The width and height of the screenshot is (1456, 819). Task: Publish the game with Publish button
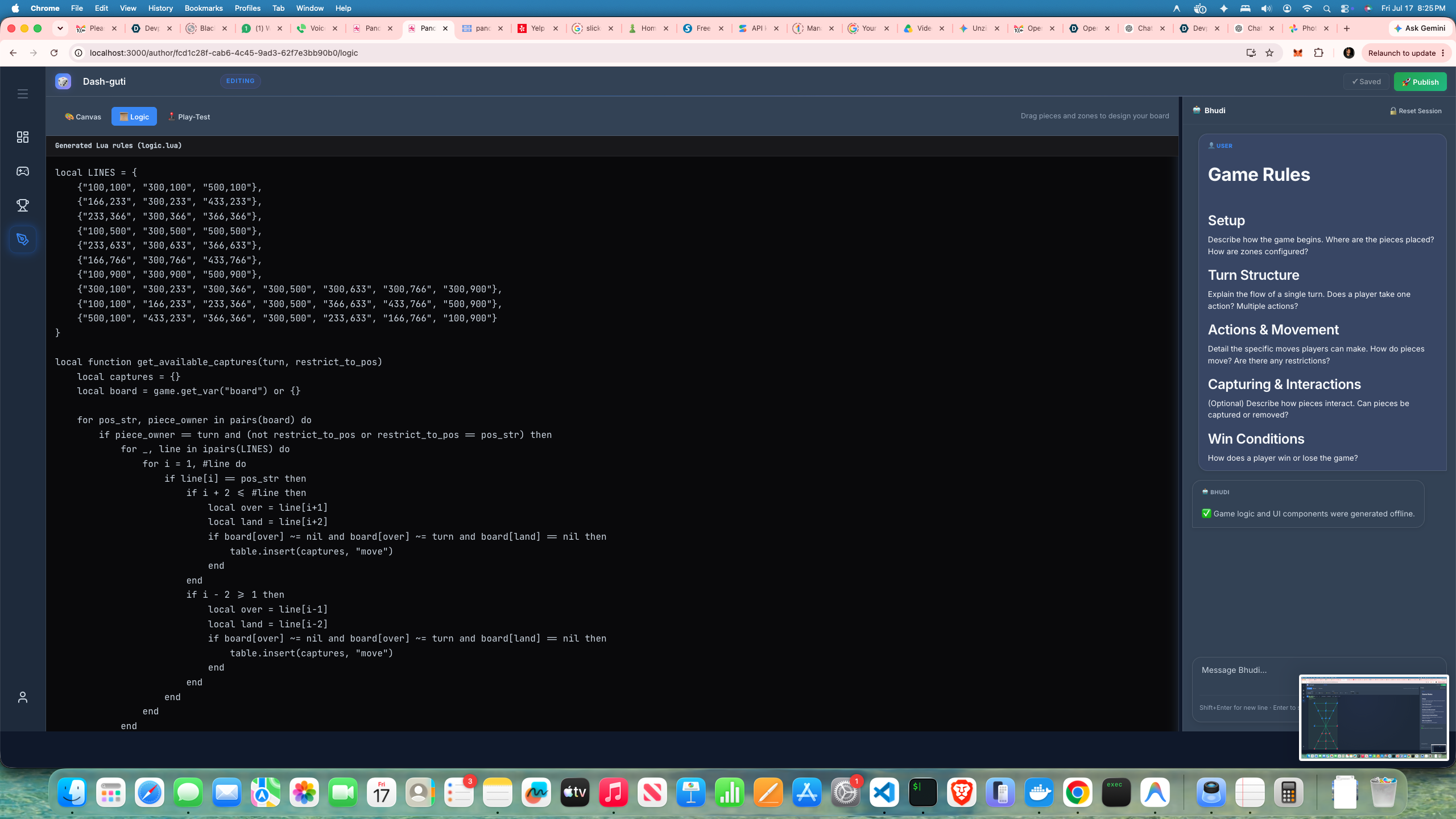[x=1420, y=82]
